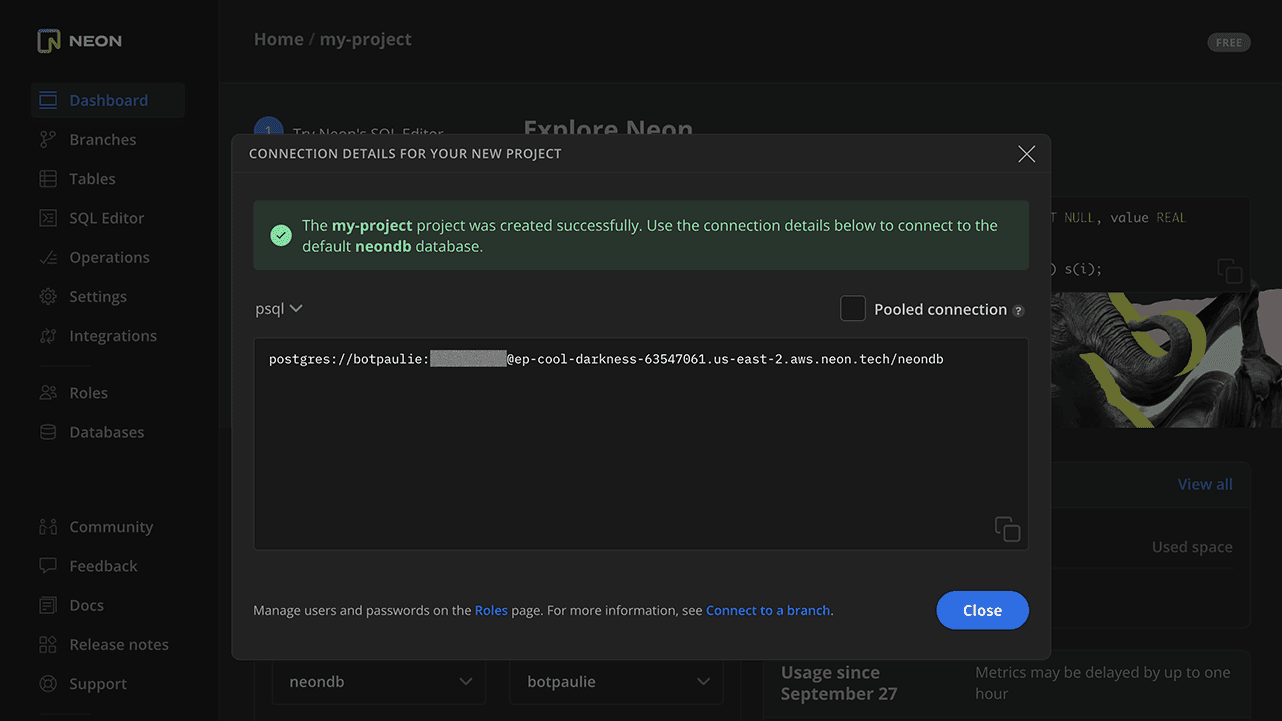
Task: Follow the Roles page link
Action: pyautogui.click(x=491, y=610)
